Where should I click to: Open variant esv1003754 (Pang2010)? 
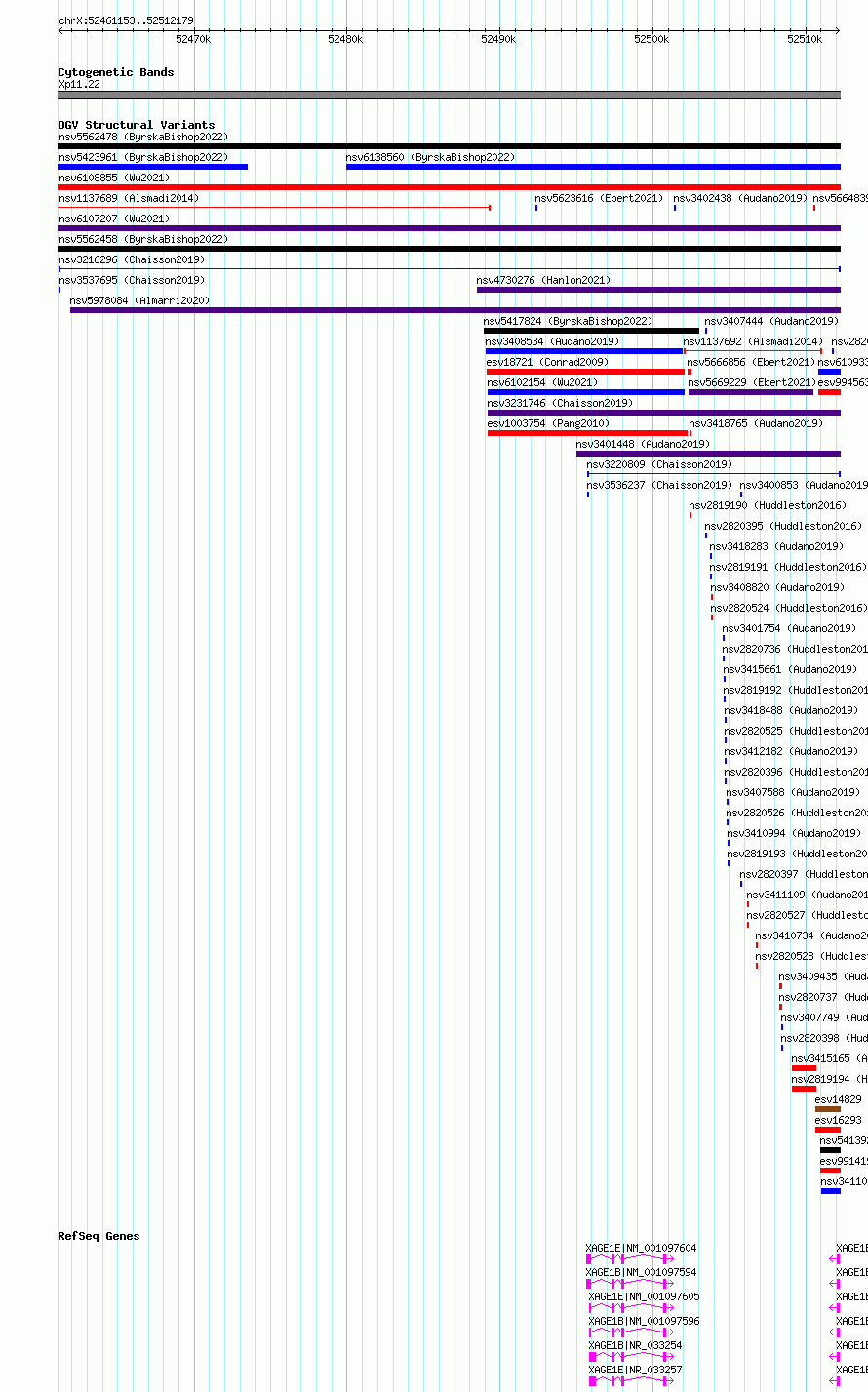pyautogui.click(x=548, y=423)
